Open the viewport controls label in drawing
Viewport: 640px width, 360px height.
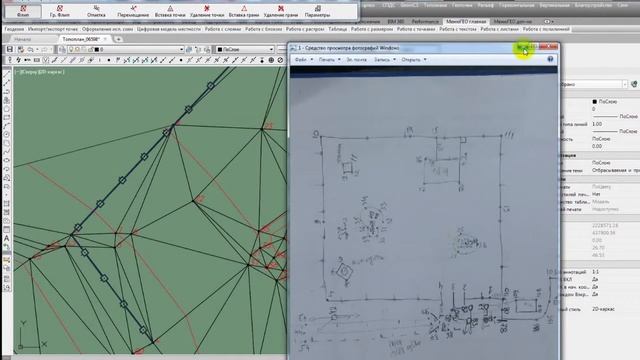[x=40, y=72]
